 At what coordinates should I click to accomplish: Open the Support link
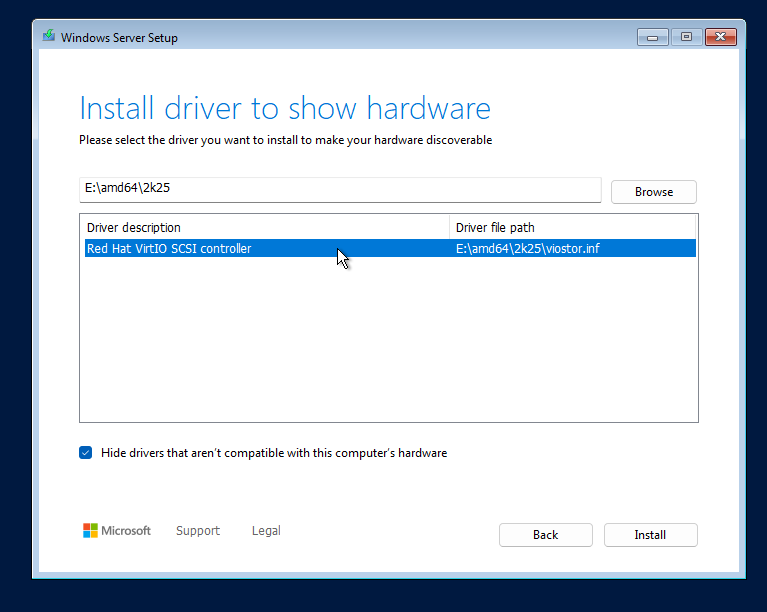[198, 531]
